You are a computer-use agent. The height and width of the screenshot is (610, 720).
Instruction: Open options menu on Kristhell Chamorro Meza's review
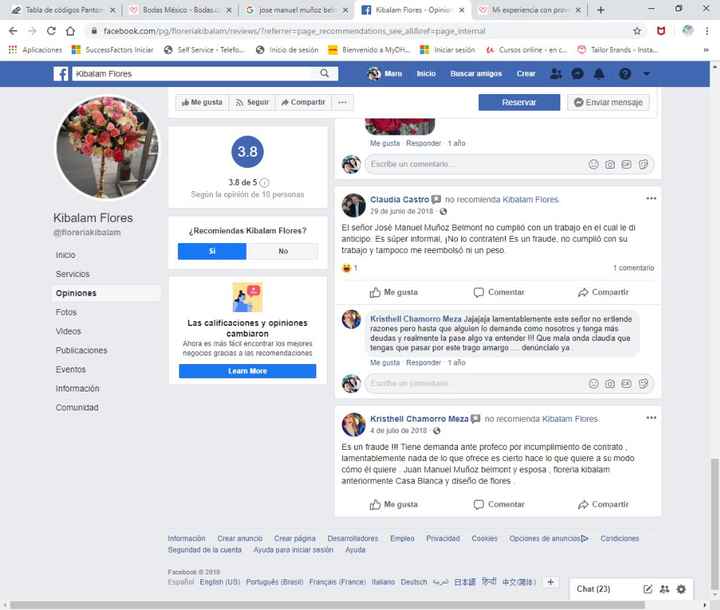click(x=651, y=418)
